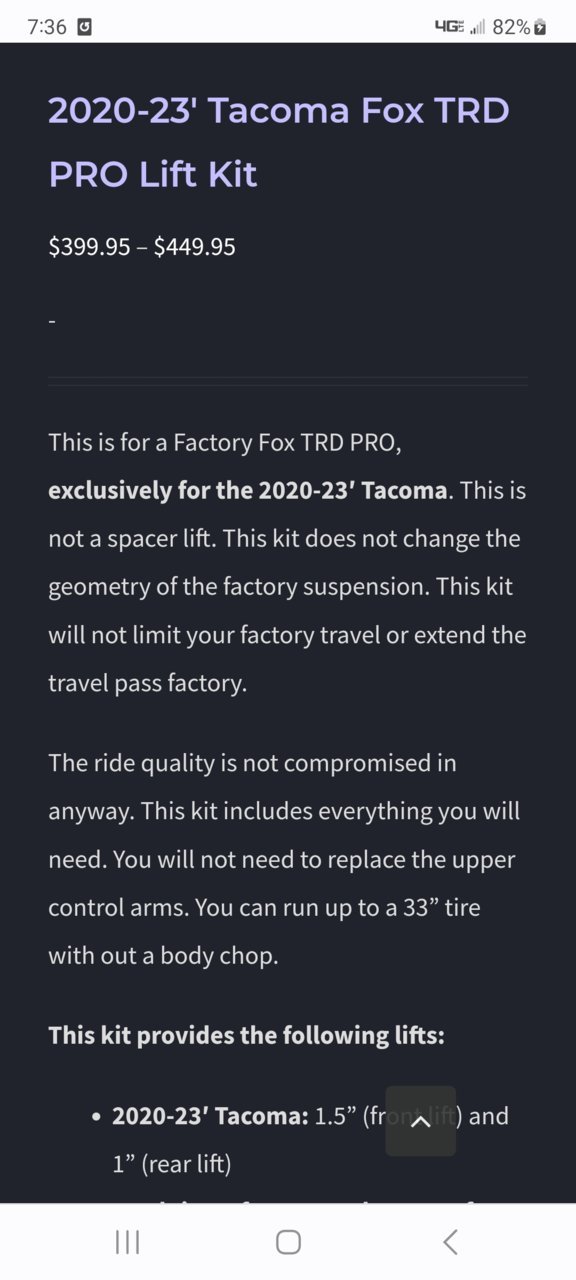Tap the 4G LTE network indicator
Screen dimensions: 576x1280
point(449,27)
